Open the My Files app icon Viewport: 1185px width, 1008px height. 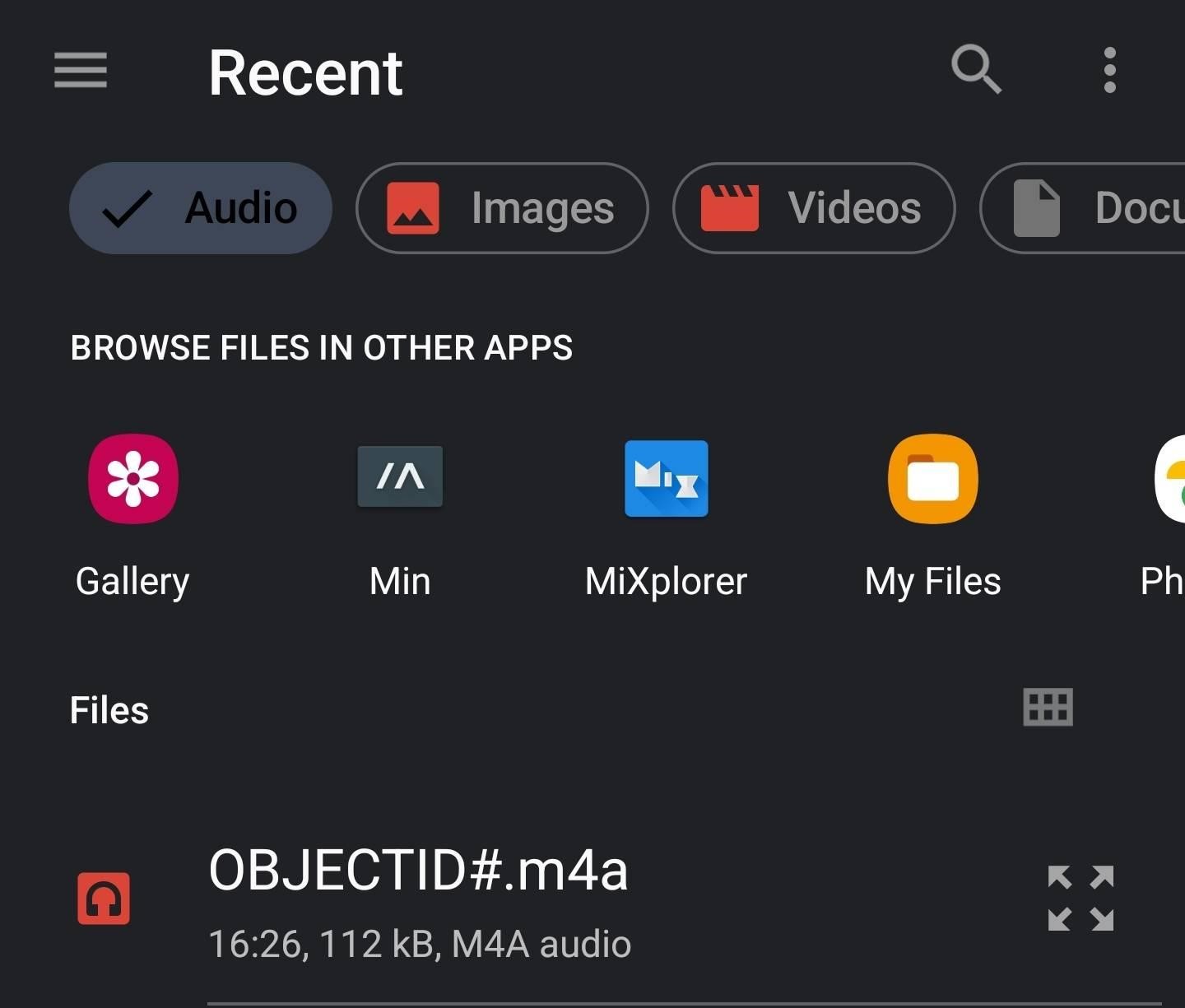coord(933,479)
